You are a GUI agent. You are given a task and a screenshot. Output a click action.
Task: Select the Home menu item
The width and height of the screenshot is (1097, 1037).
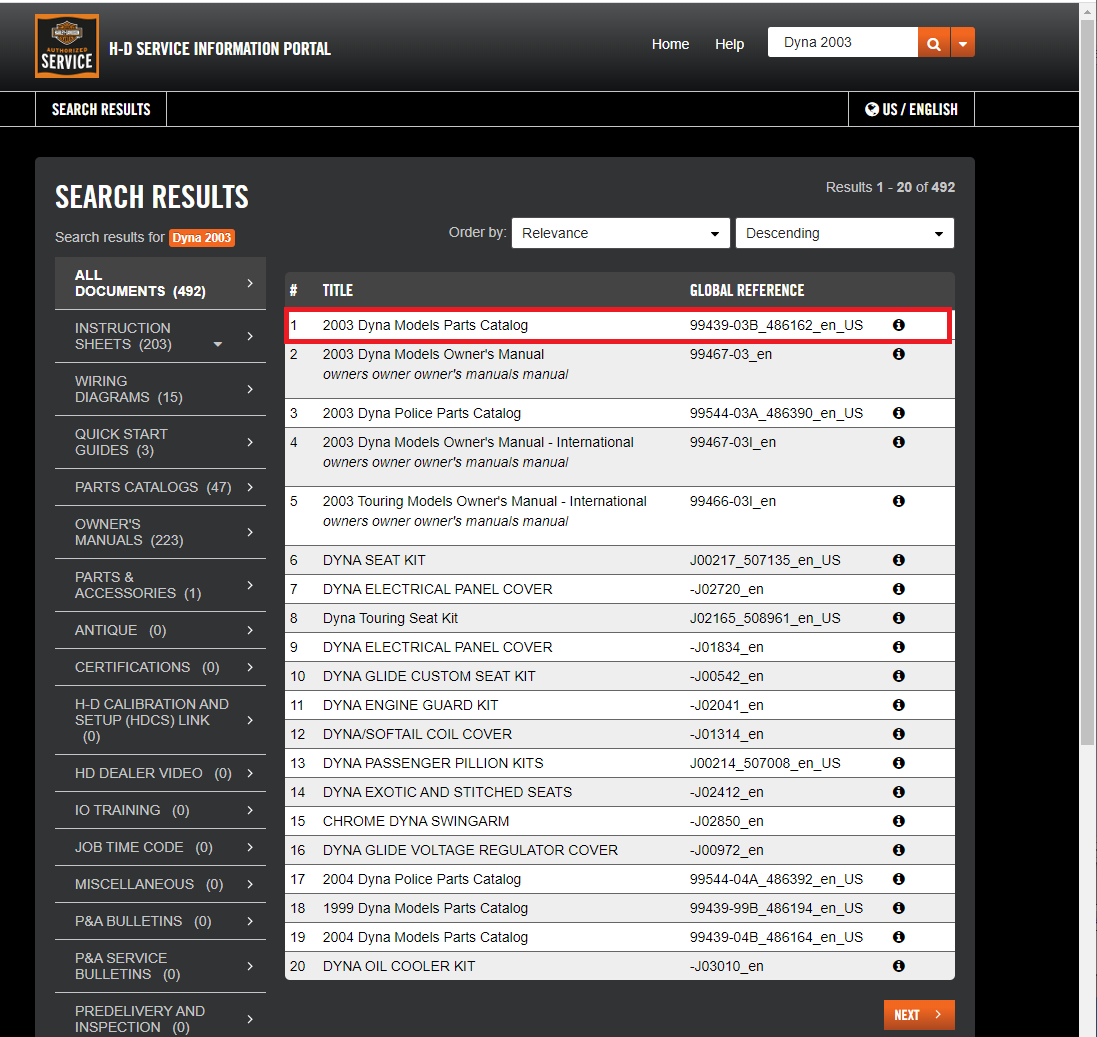670,44
